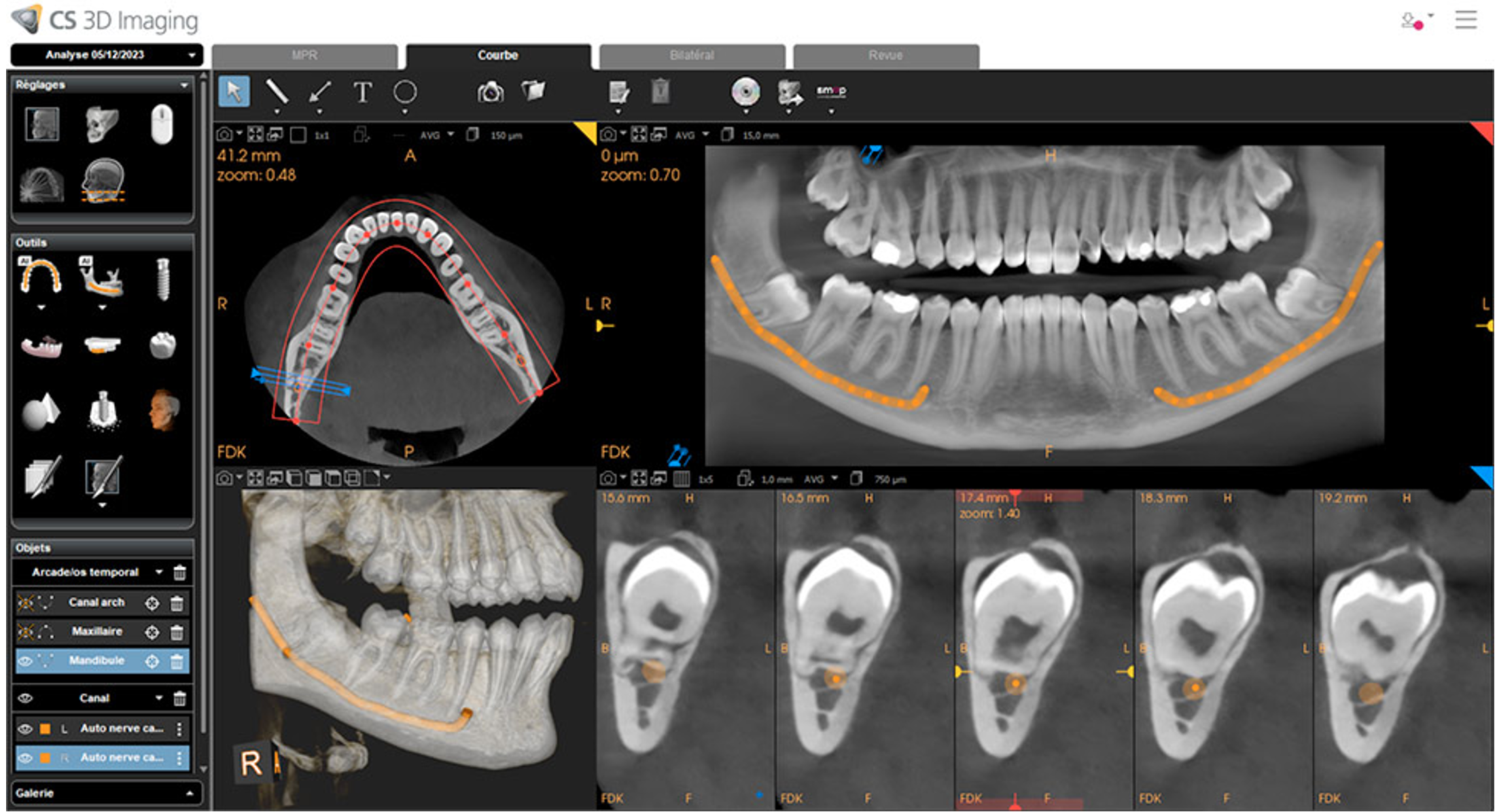Image resolution: width=1497 pixels, height=812 pixels.
Task: Open the mouse settings icon
Action: [162, 124]
